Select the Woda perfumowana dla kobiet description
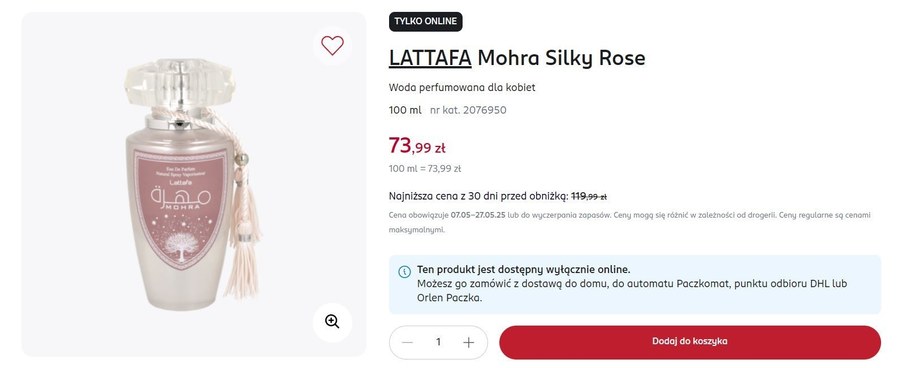The width and height of the screenshot is (915, 368). tap(462, 87)
